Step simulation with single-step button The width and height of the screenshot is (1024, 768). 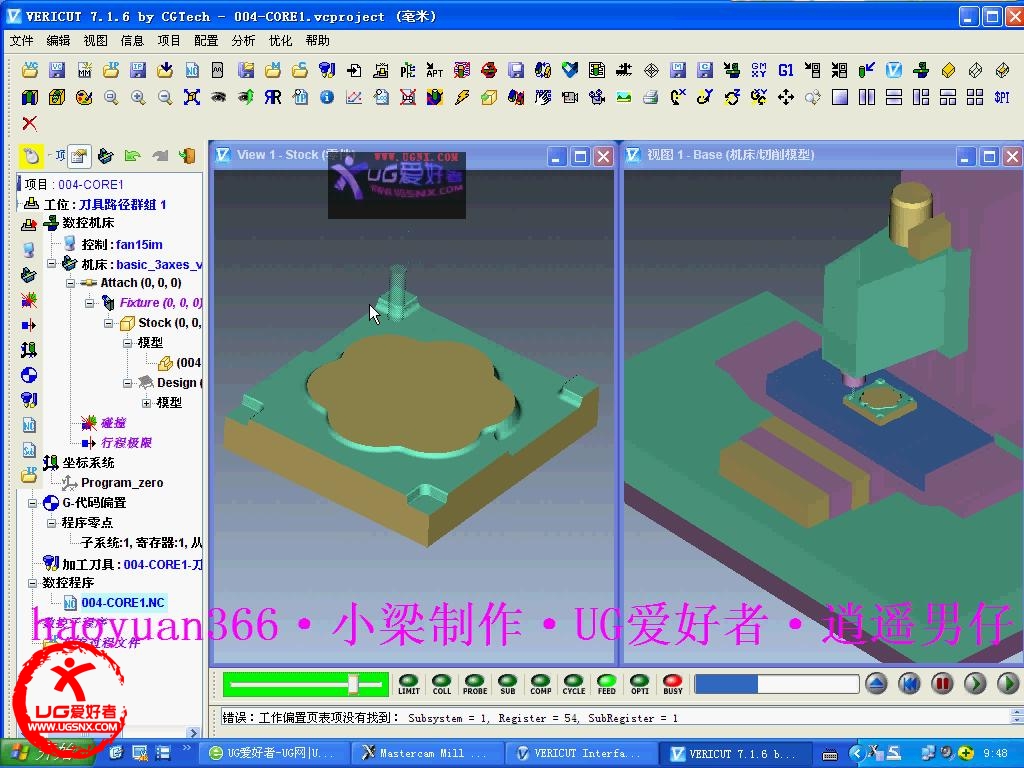(975, 684)
